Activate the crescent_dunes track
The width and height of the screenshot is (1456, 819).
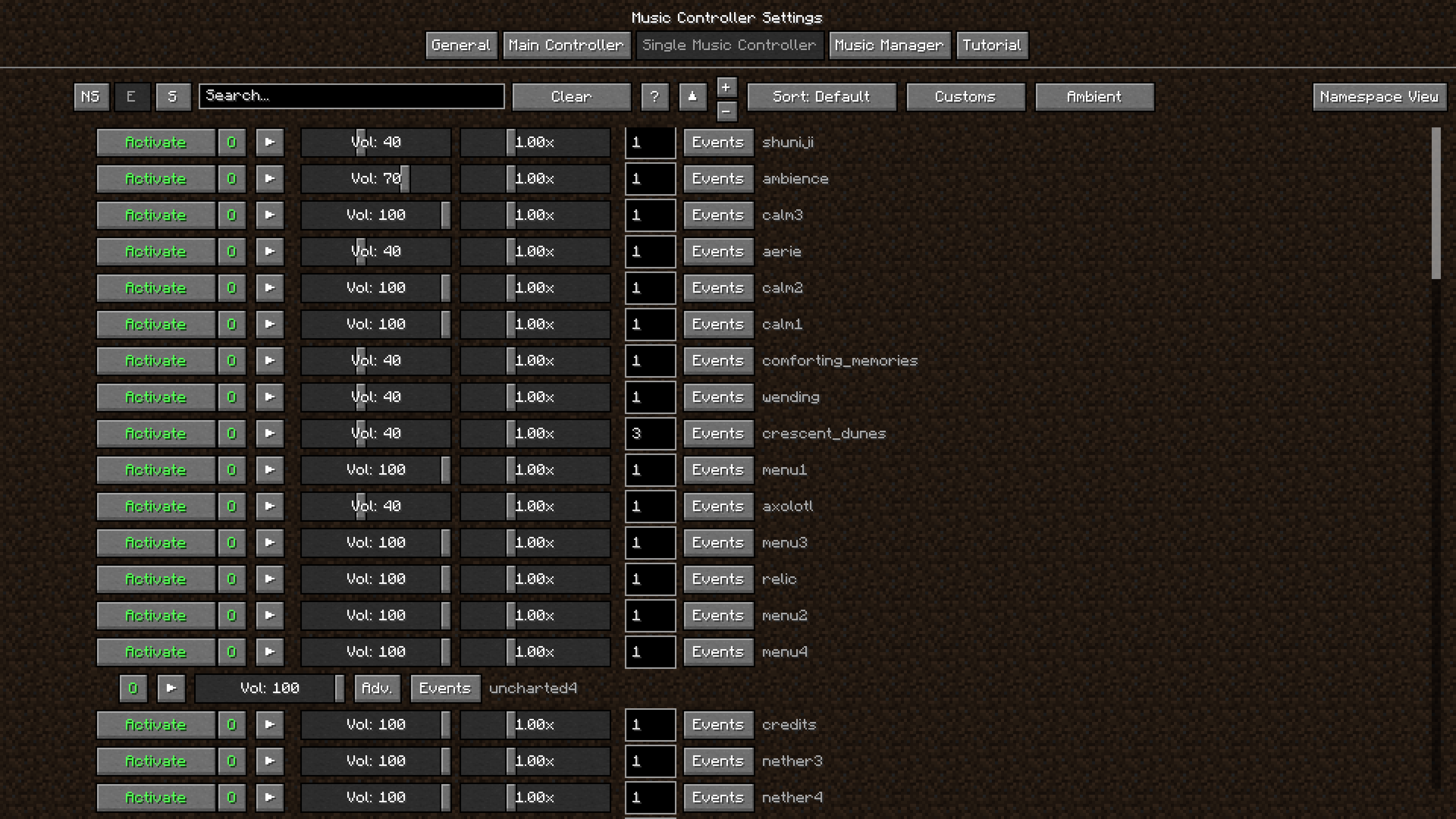coord(155,433)
